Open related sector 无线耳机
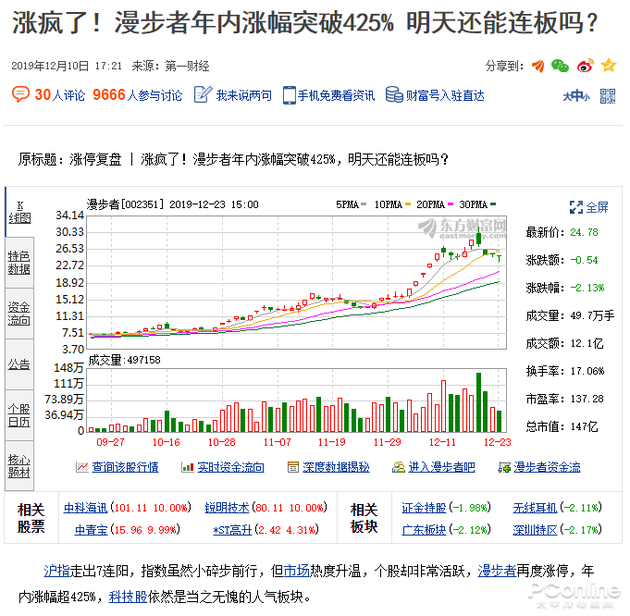The height and width of the screenshot is (616, 630). (535, 508)
